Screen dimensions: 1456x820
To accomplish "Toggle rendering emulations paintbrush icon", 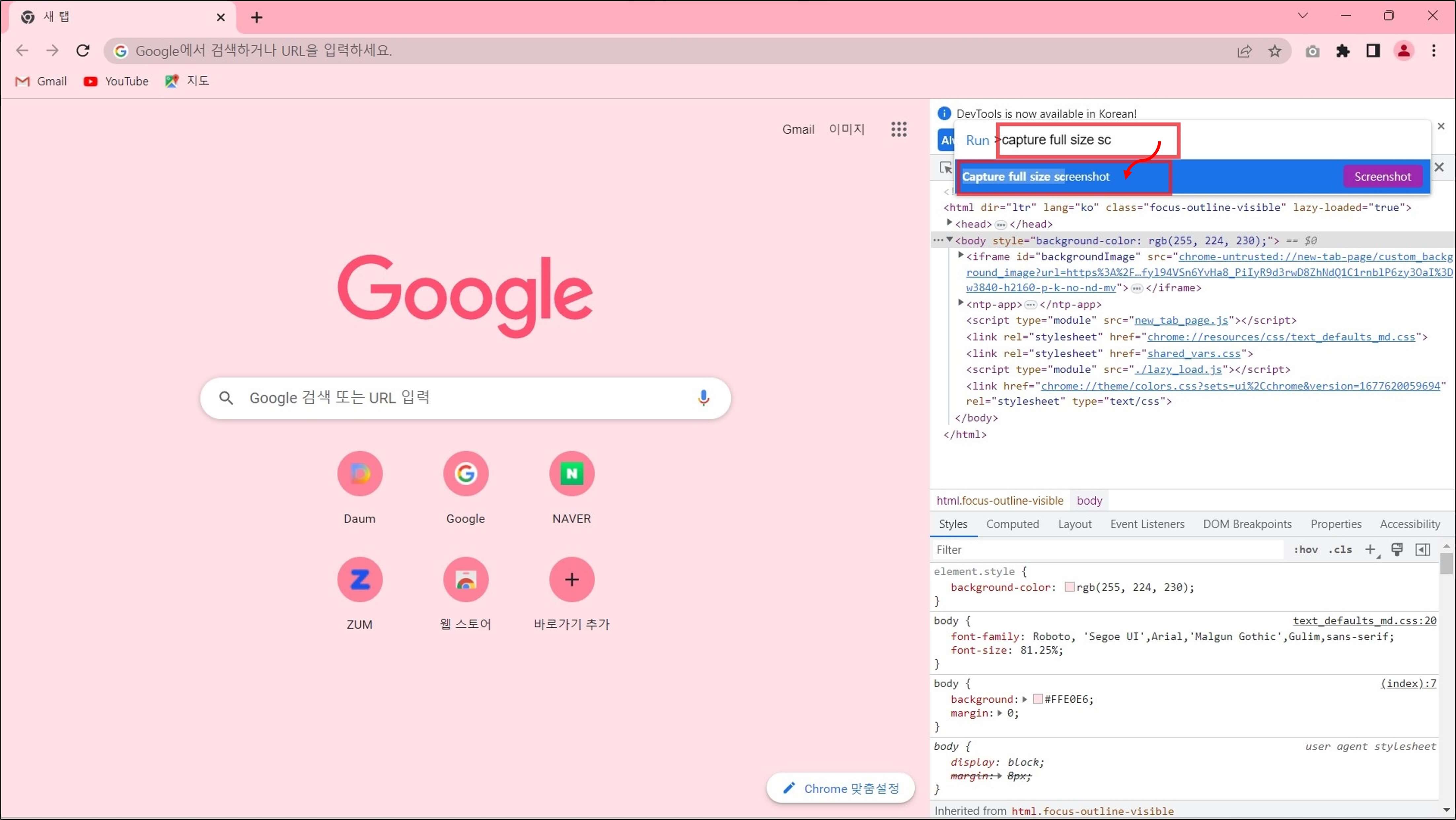I will (x=1397, y=549).
